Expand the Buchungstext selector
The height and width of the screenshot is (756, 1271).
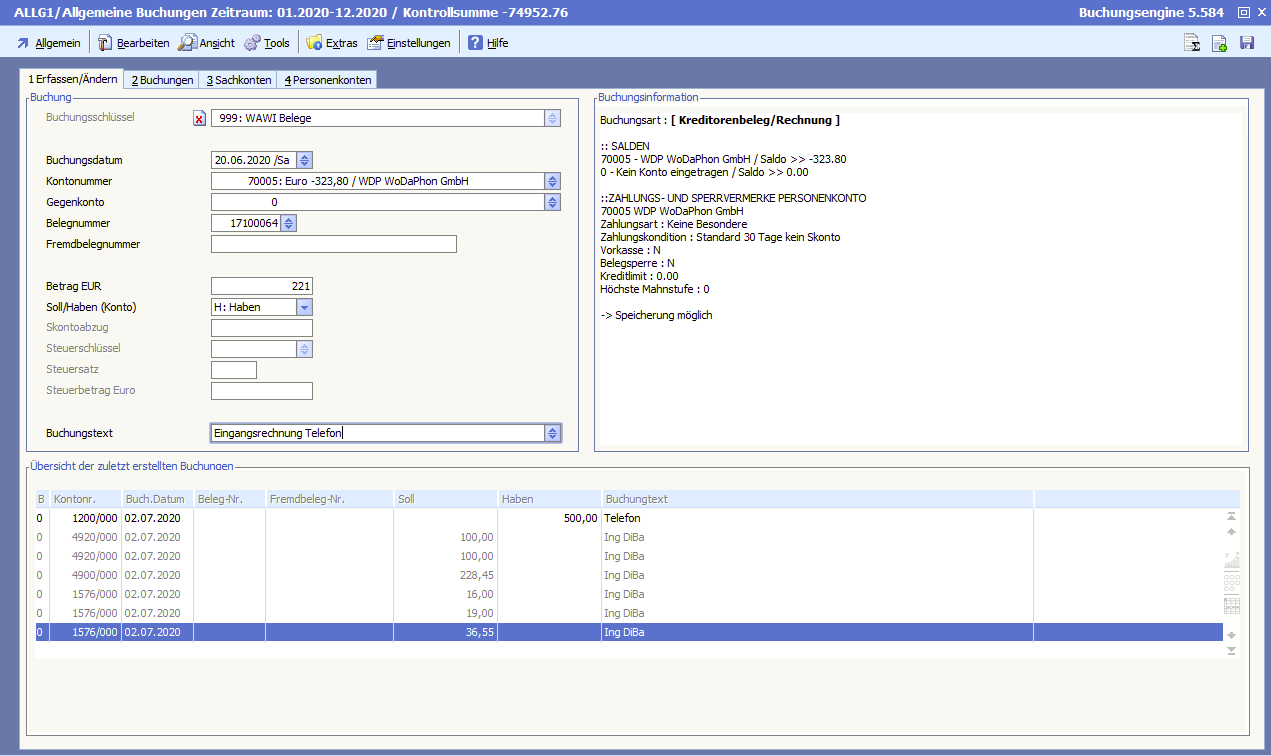[552, 433]
